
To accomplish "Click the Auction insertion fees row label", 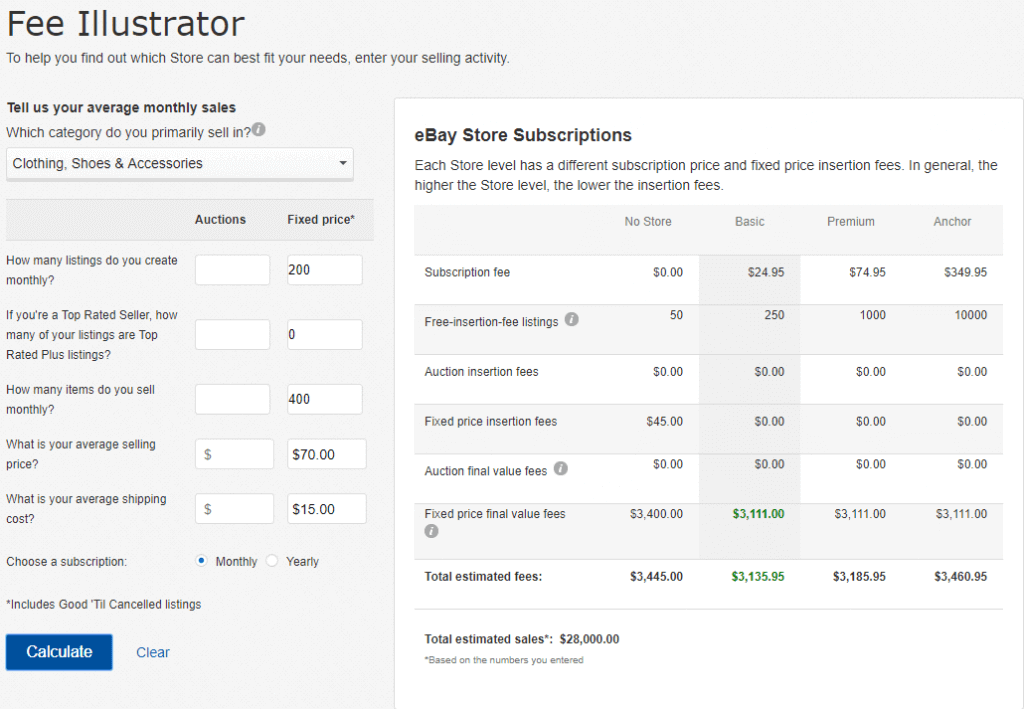I will click(x=481, y=371).
